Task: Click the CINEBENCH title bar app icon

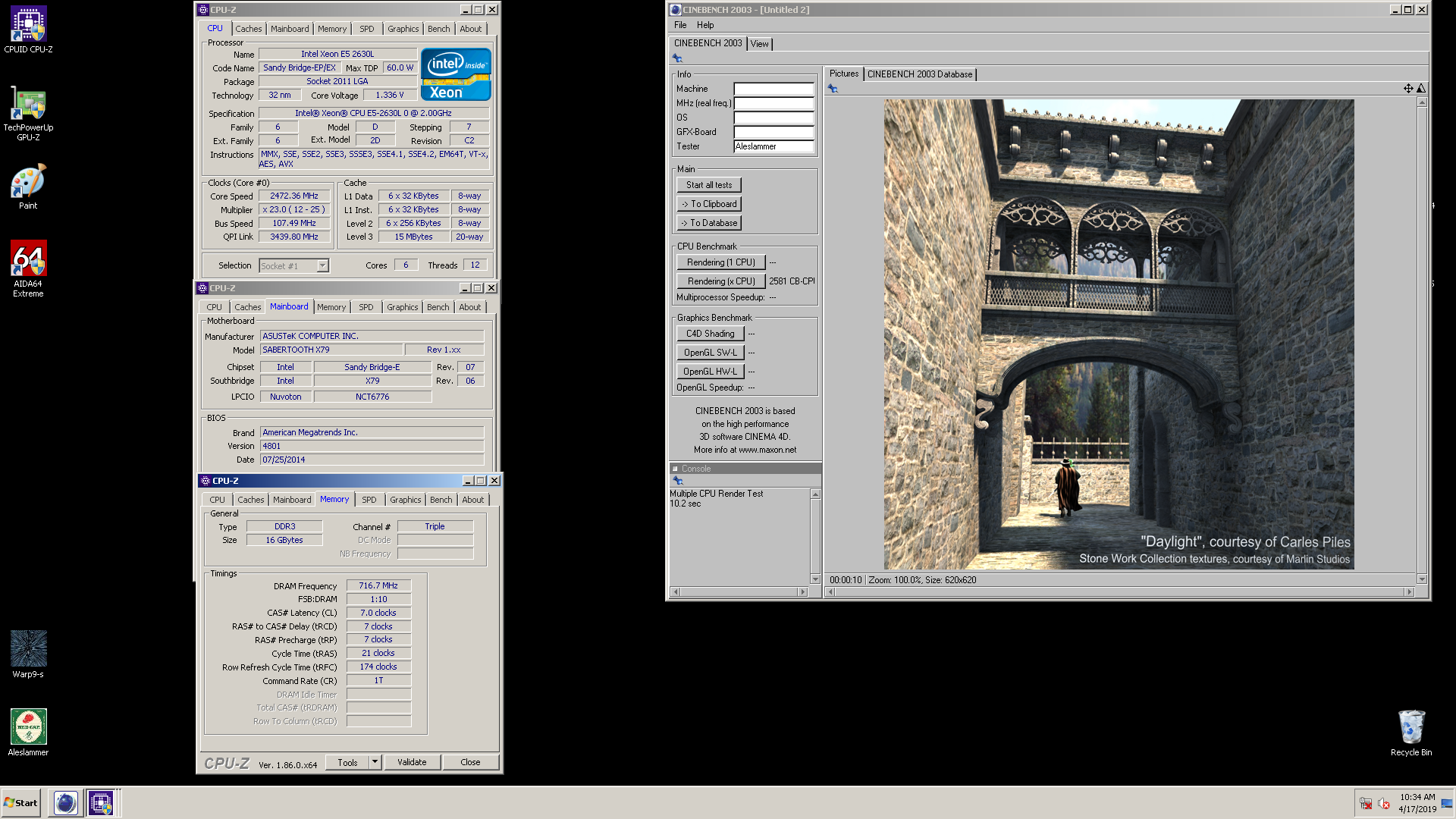Action: [676, 10]
